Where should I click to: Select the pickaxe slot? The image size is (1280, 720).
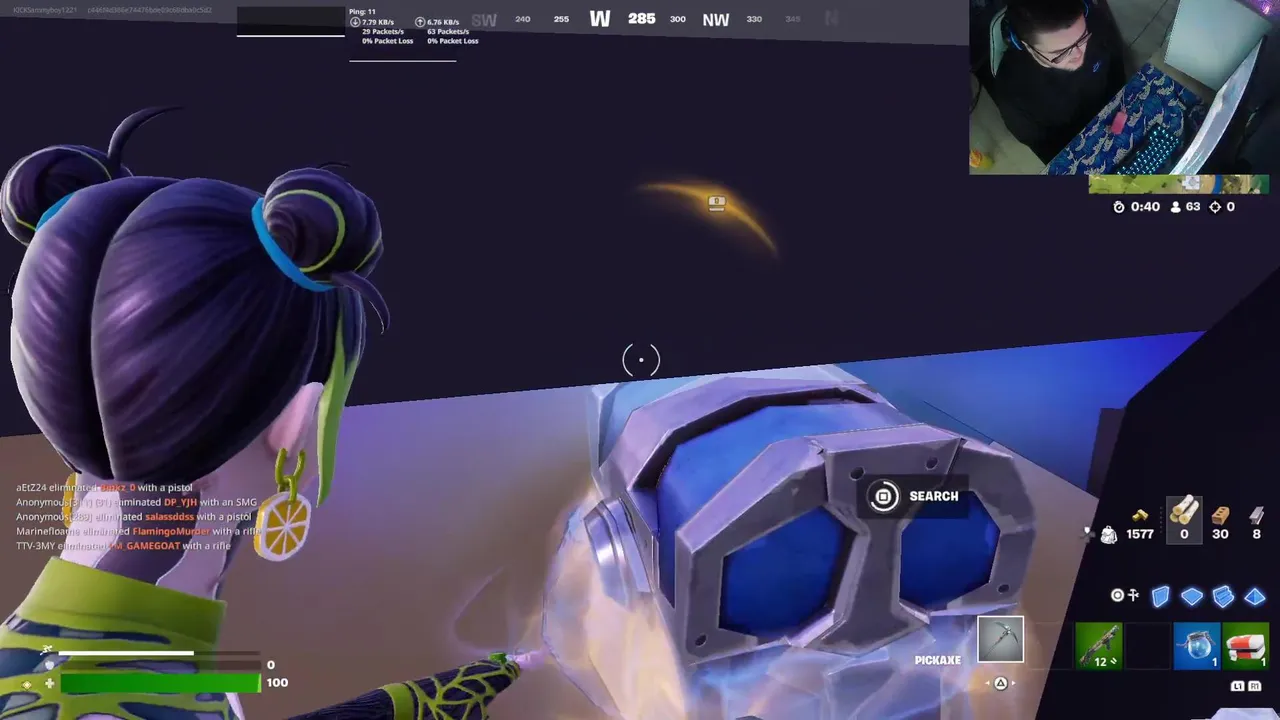(x=1001, y=640)
